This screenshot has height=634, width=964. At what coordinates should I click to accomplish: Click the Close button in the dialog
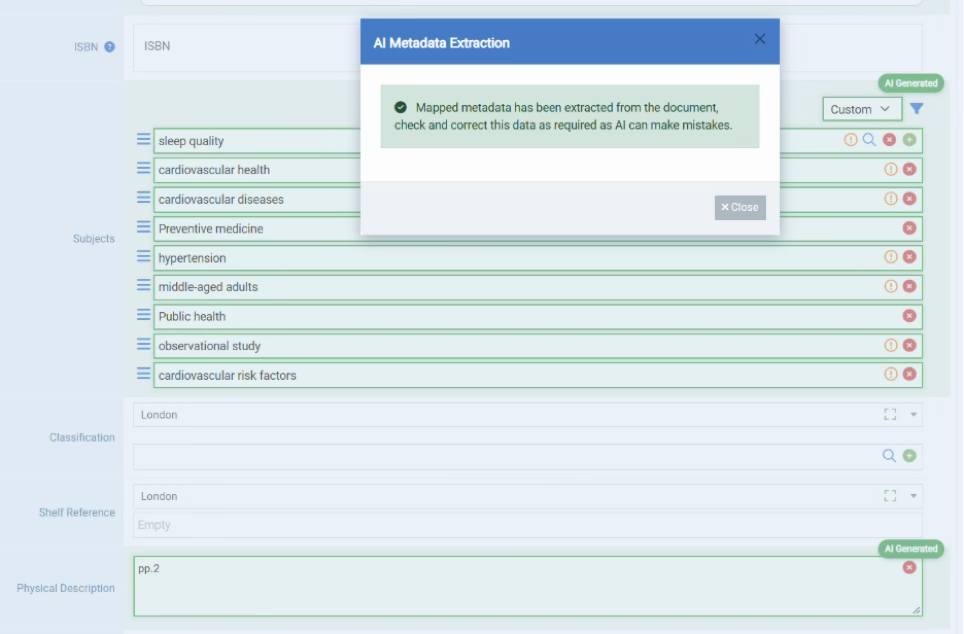pos(740,207)
